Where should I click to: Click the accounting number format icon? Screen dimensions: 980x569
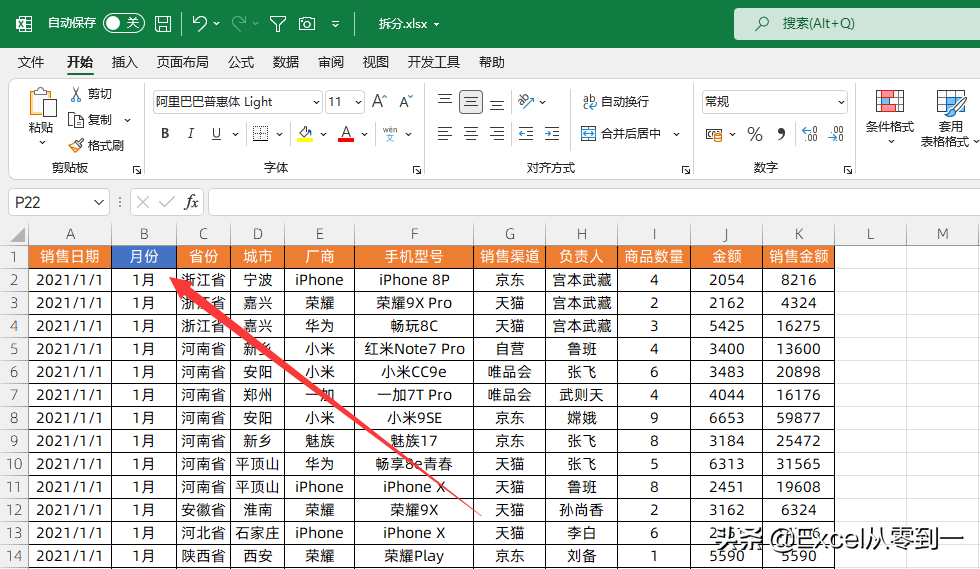click(x=714, y=134)
